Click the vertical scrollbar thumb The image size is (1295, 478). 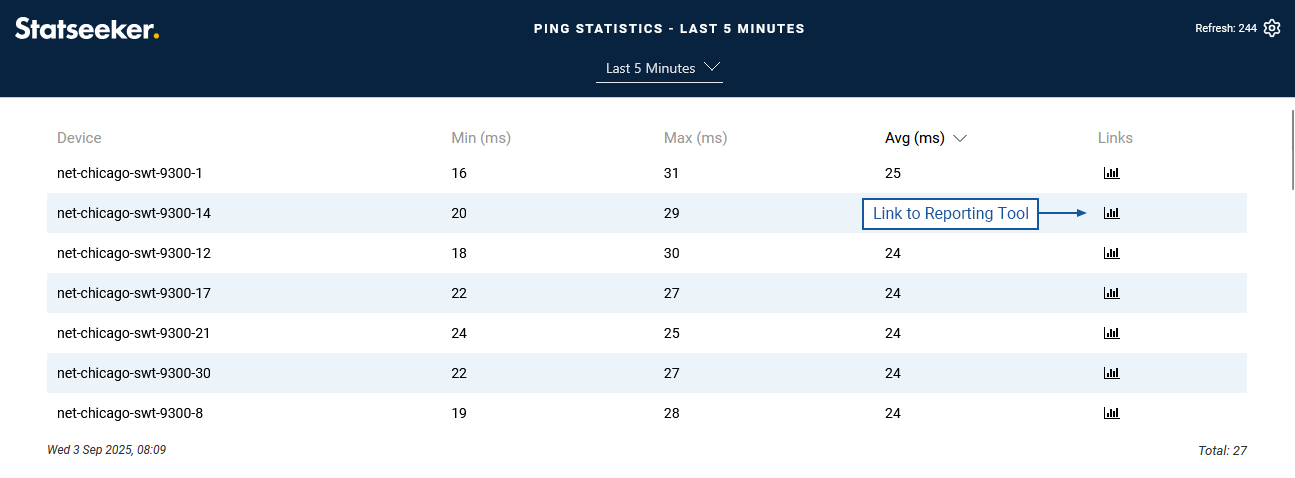click(1290, 150)
